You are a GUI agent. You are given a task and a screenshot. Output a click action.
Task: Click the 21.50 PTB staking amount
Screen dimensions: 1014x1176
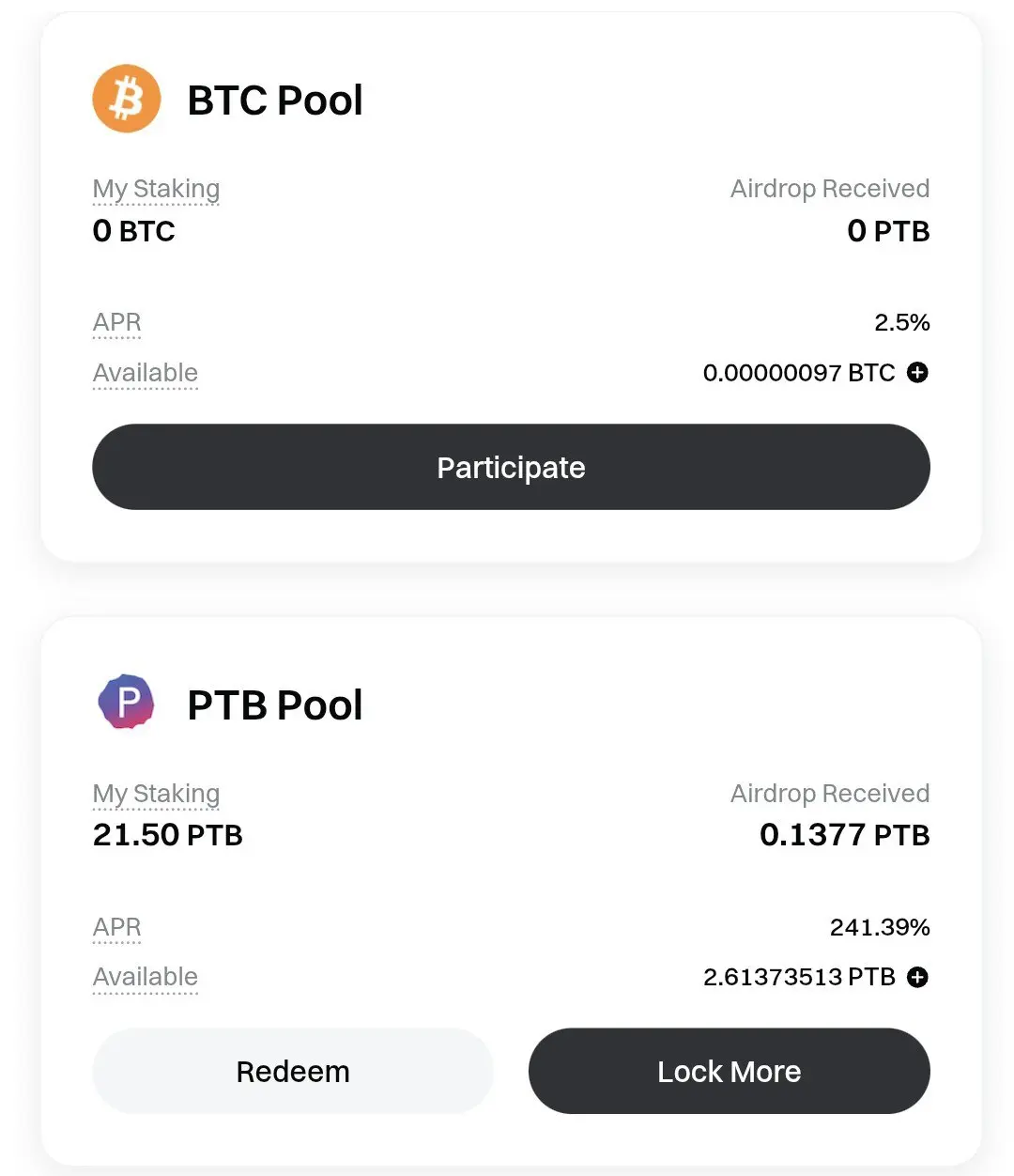[x=168, y=835]
